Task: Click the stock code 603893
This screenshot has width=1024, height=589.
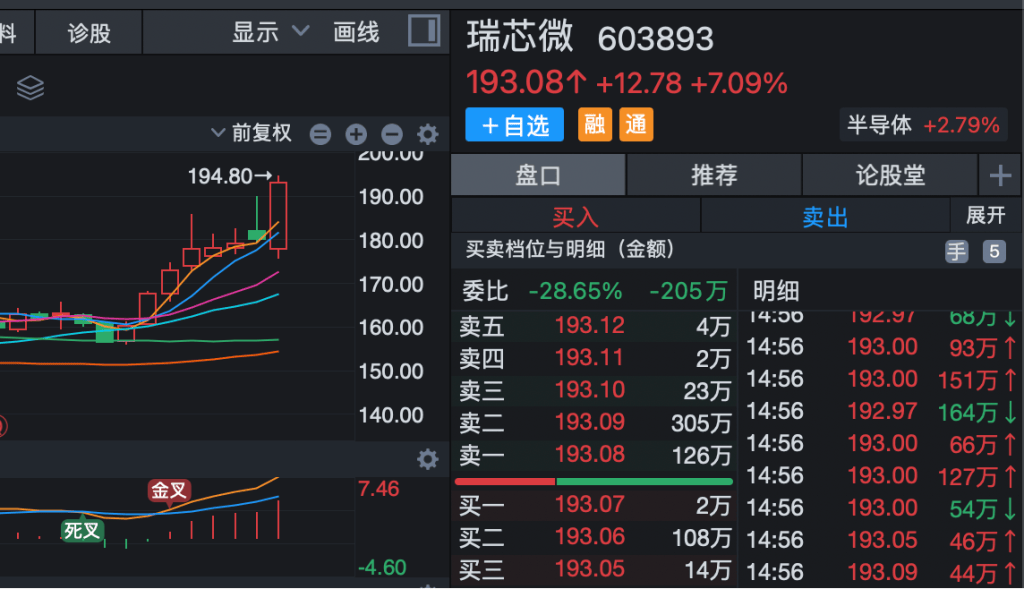Action: (655, 39)
